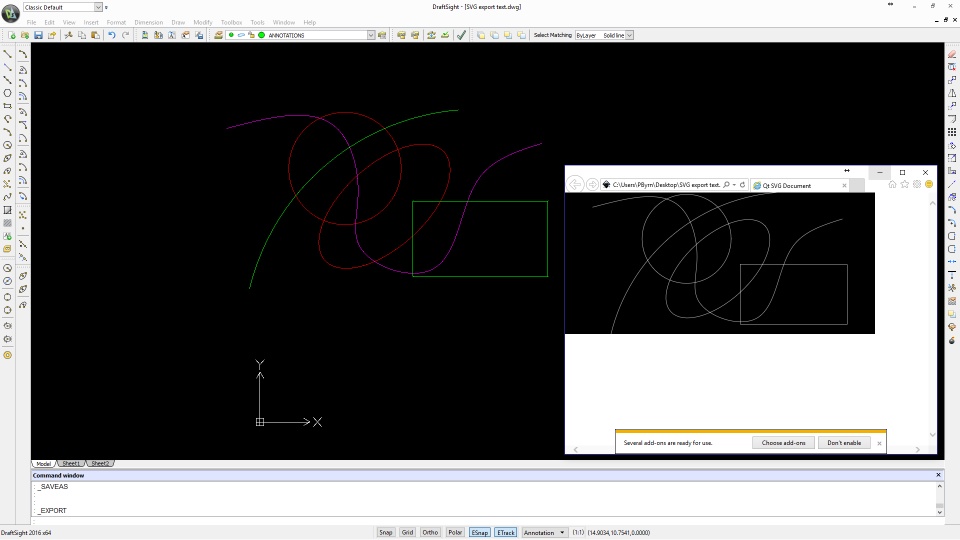
Task: Click the Choose add-ons button
Action: pyautogui.click(x=784, y=442)
